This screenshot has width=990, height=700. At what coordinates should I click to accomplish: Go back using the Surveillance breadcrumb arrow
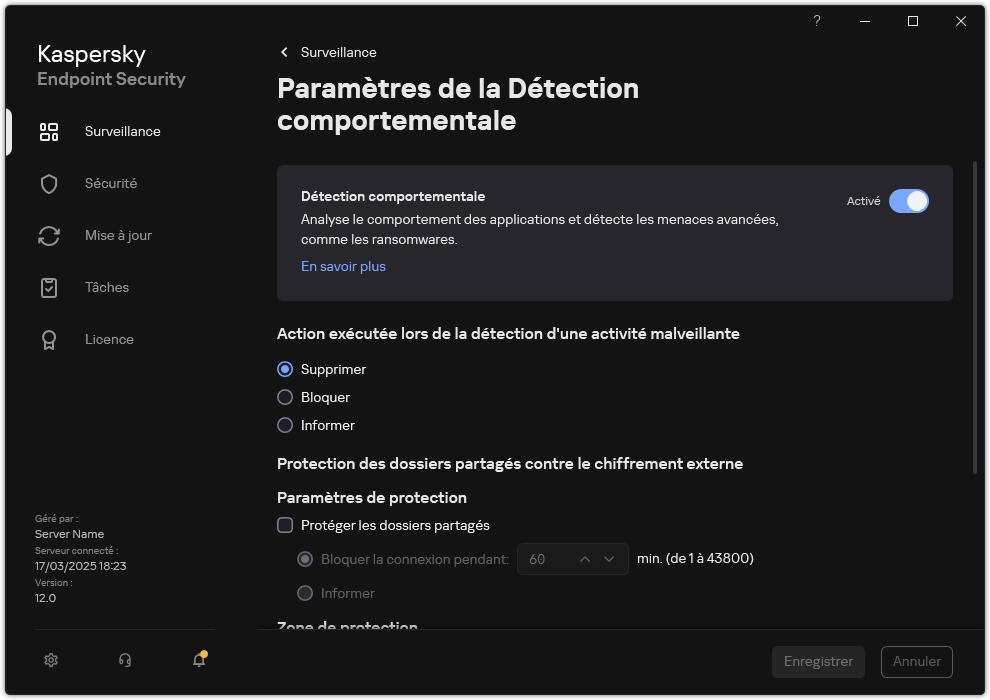point(283,52)
